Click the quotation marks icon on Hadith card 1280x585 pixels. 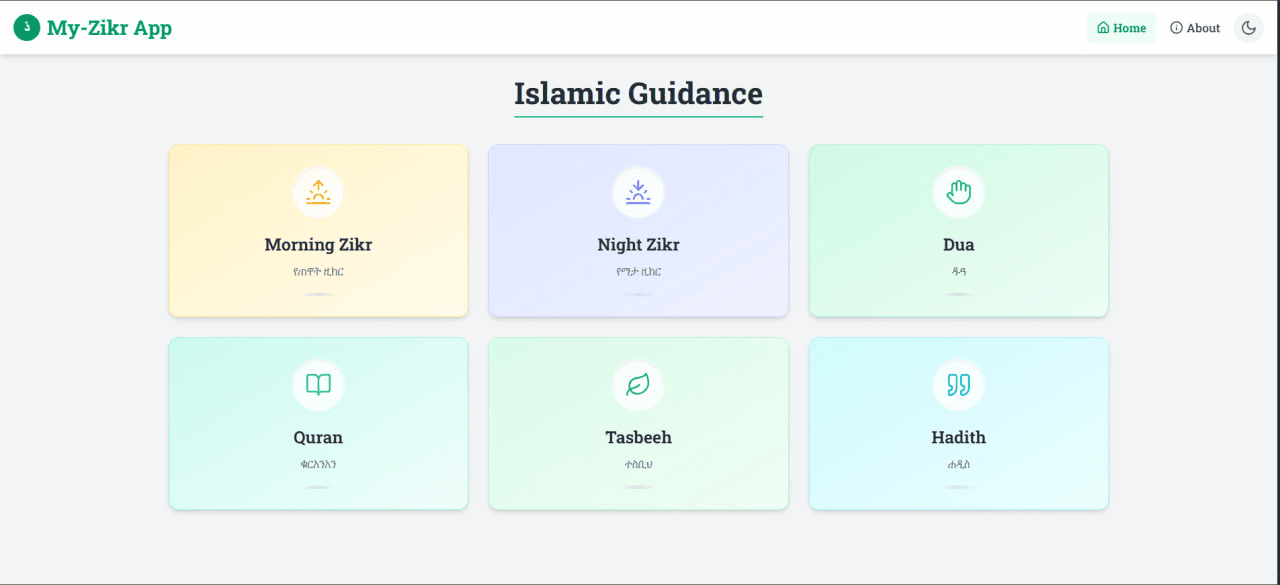coord(958,385)
